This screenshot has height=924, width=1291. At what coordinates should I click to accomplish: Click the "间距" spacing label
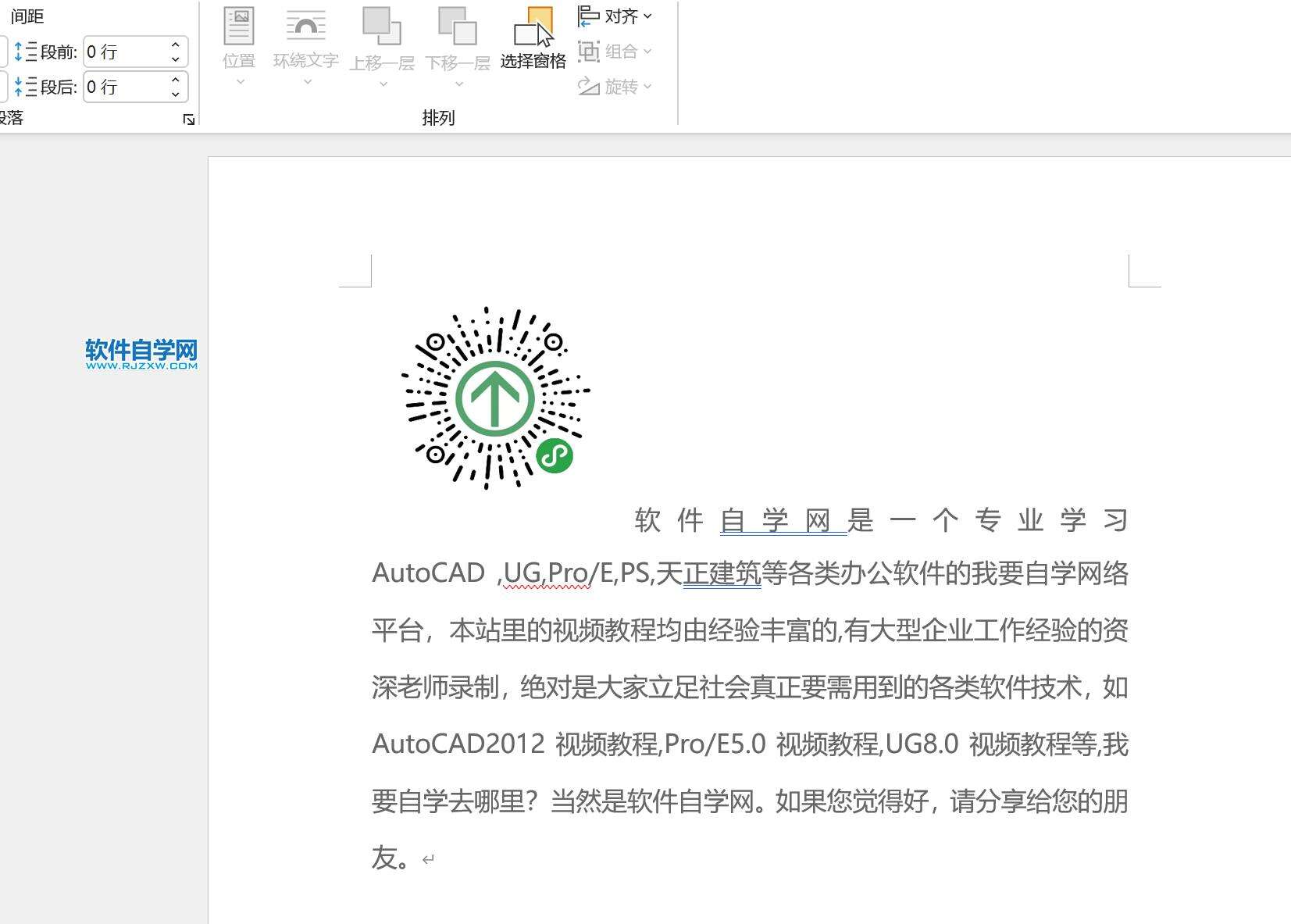pyautogui.click(x=27, y=16)
